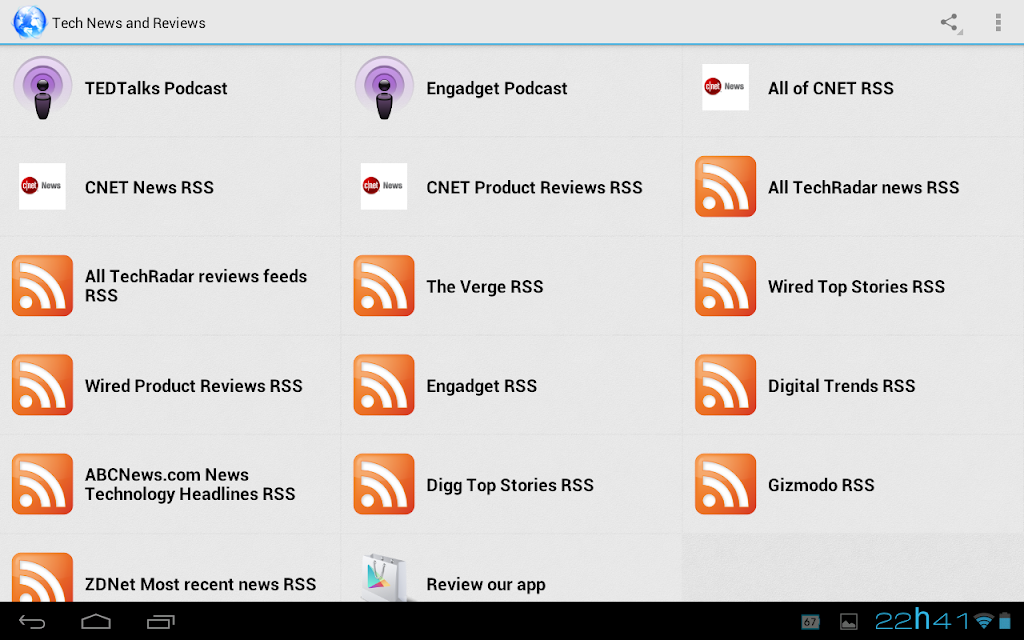Open the 'Engadget Podcast' text label
Viewport: 1024px width, 640px height.
[497, 89]
